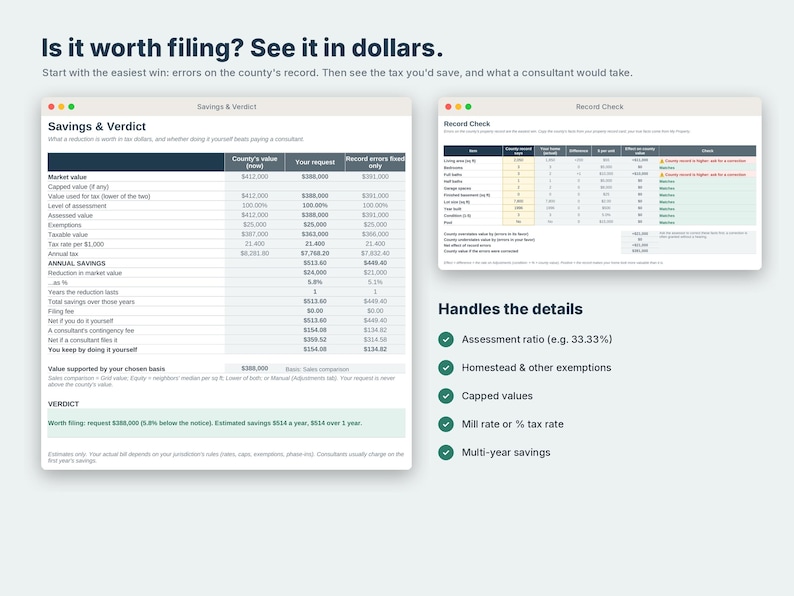Select the 'County's value (now)' column header
Viewport: 794px width, 596px height.
coord(254,162)
